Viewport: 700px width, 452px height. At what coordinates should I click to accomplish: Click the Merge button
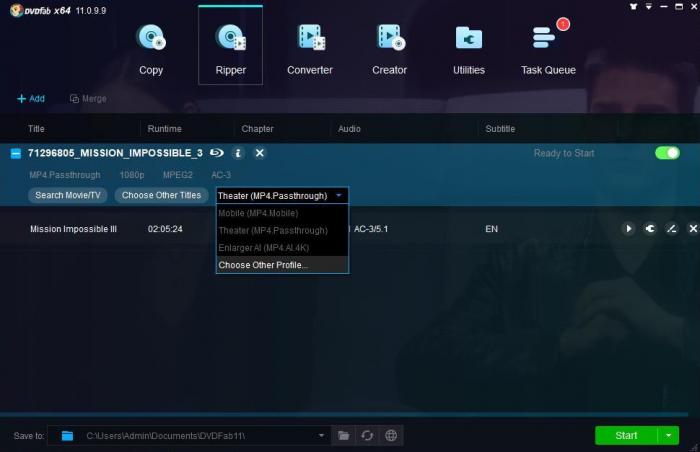[x=88, y=99]
